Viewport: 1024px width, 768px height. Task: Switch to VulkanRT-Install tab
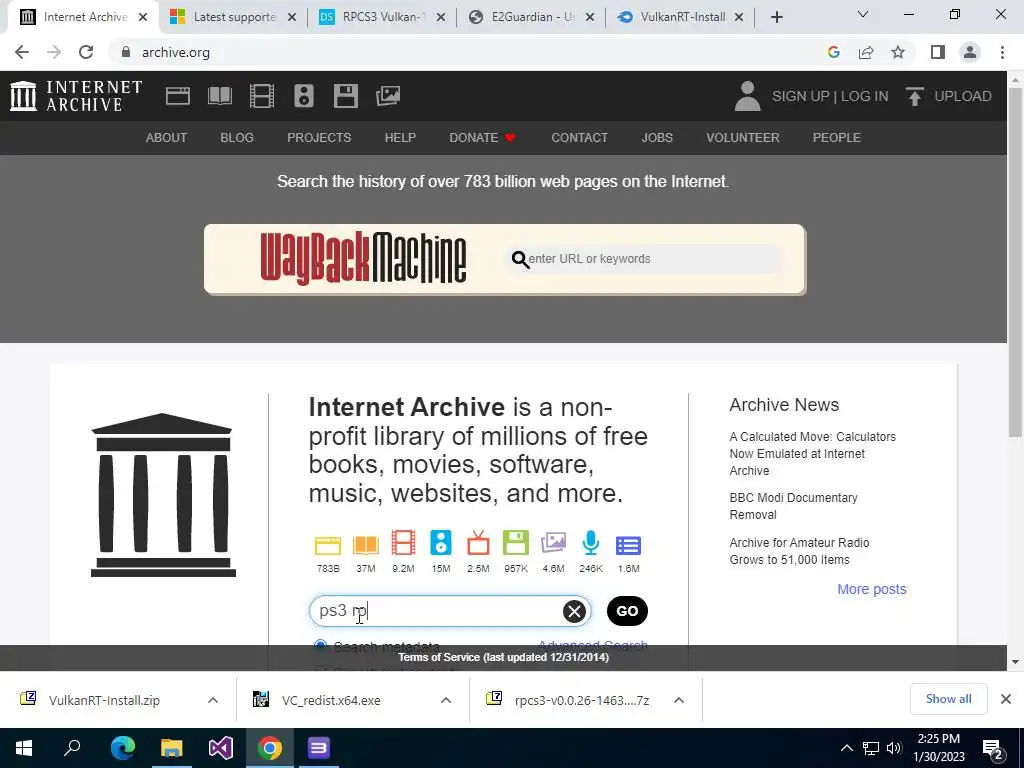[679, 17]
